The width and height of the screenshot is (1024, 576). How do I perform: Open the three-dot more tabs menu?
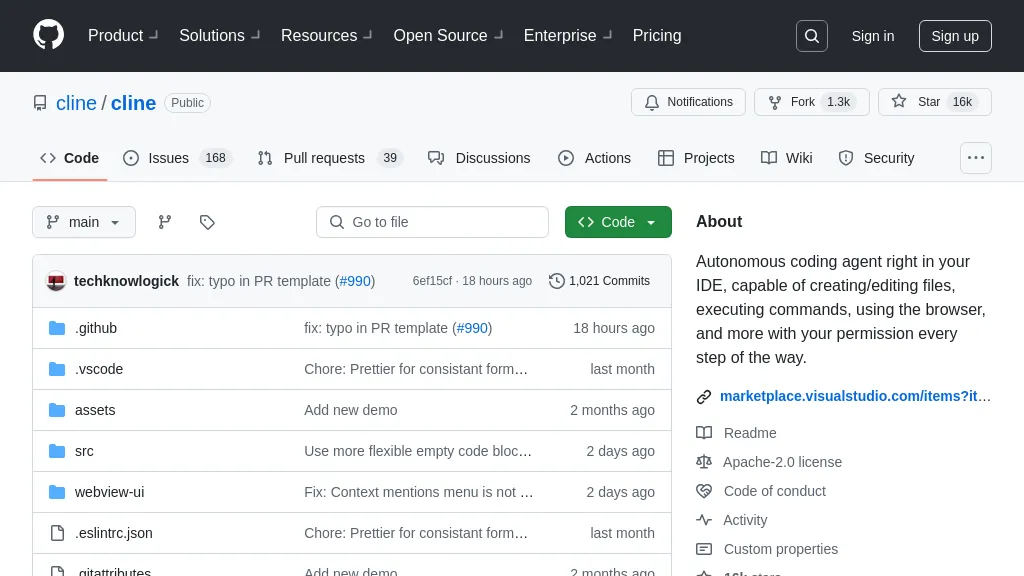pyautogui.click(x=976, y=158)
